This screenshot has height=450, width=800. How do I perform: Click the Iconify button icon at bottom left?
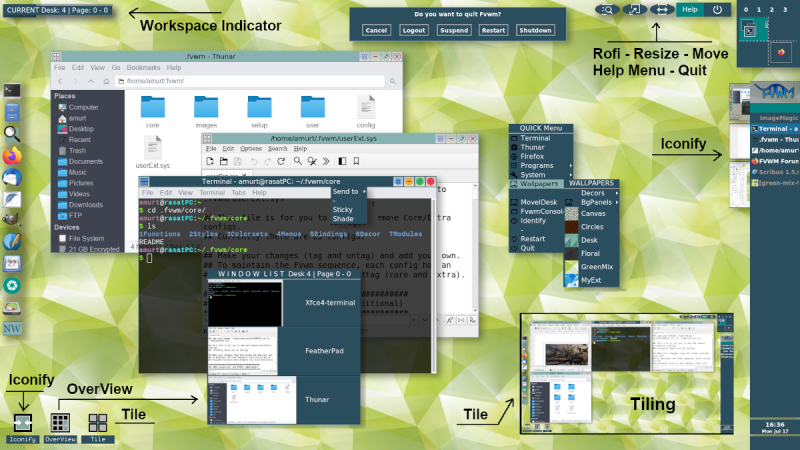[x=22, y=423]
